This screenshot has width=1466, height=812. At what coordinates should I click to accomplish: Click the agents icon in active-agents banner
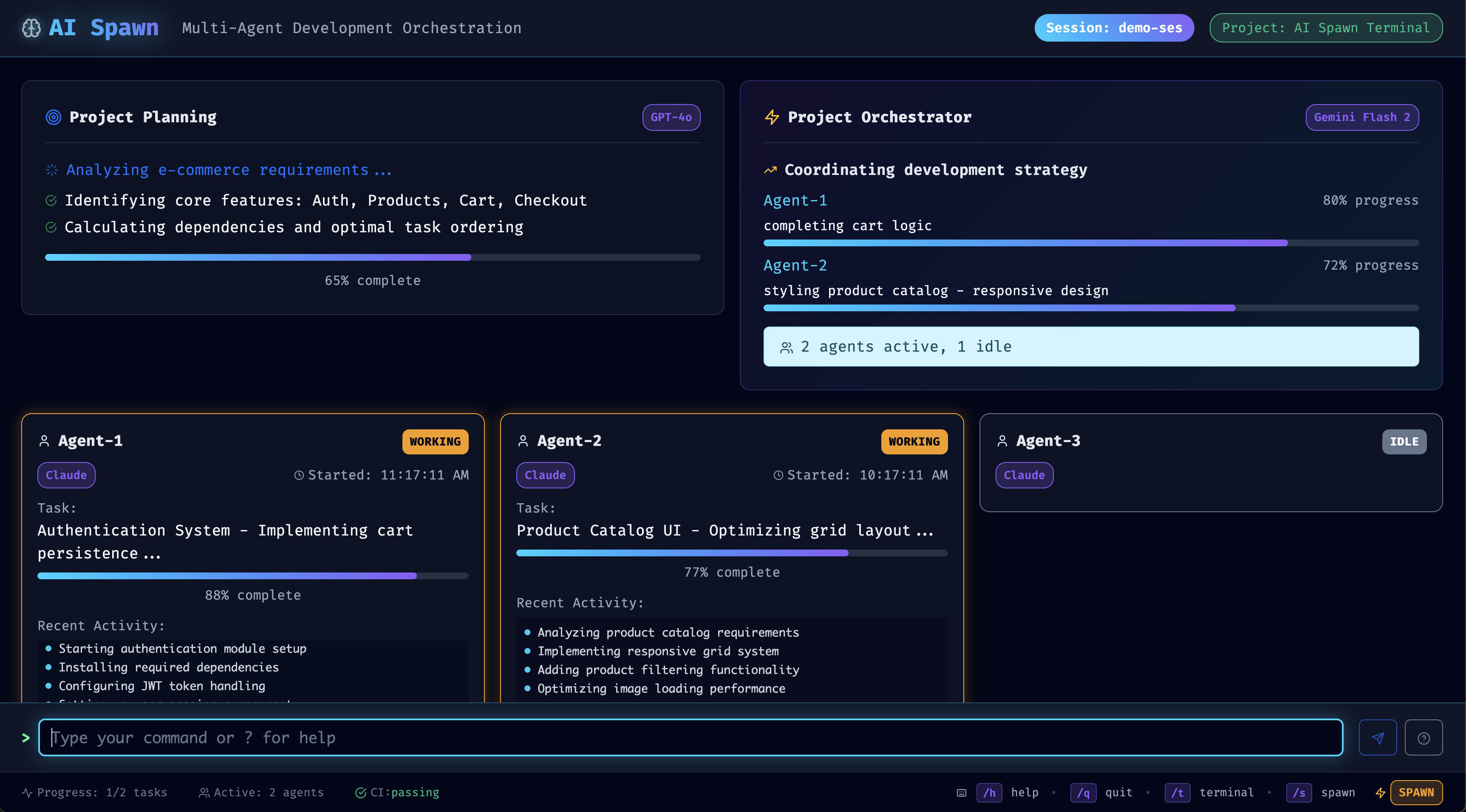point(787,347)
